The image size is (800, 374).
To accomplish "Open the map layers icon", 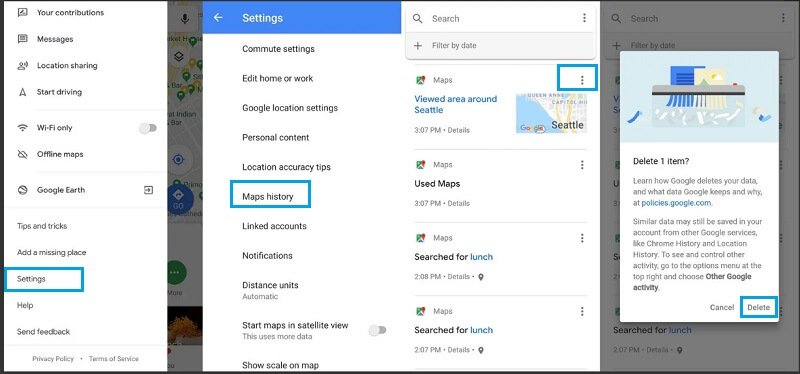I will point(179,57).
